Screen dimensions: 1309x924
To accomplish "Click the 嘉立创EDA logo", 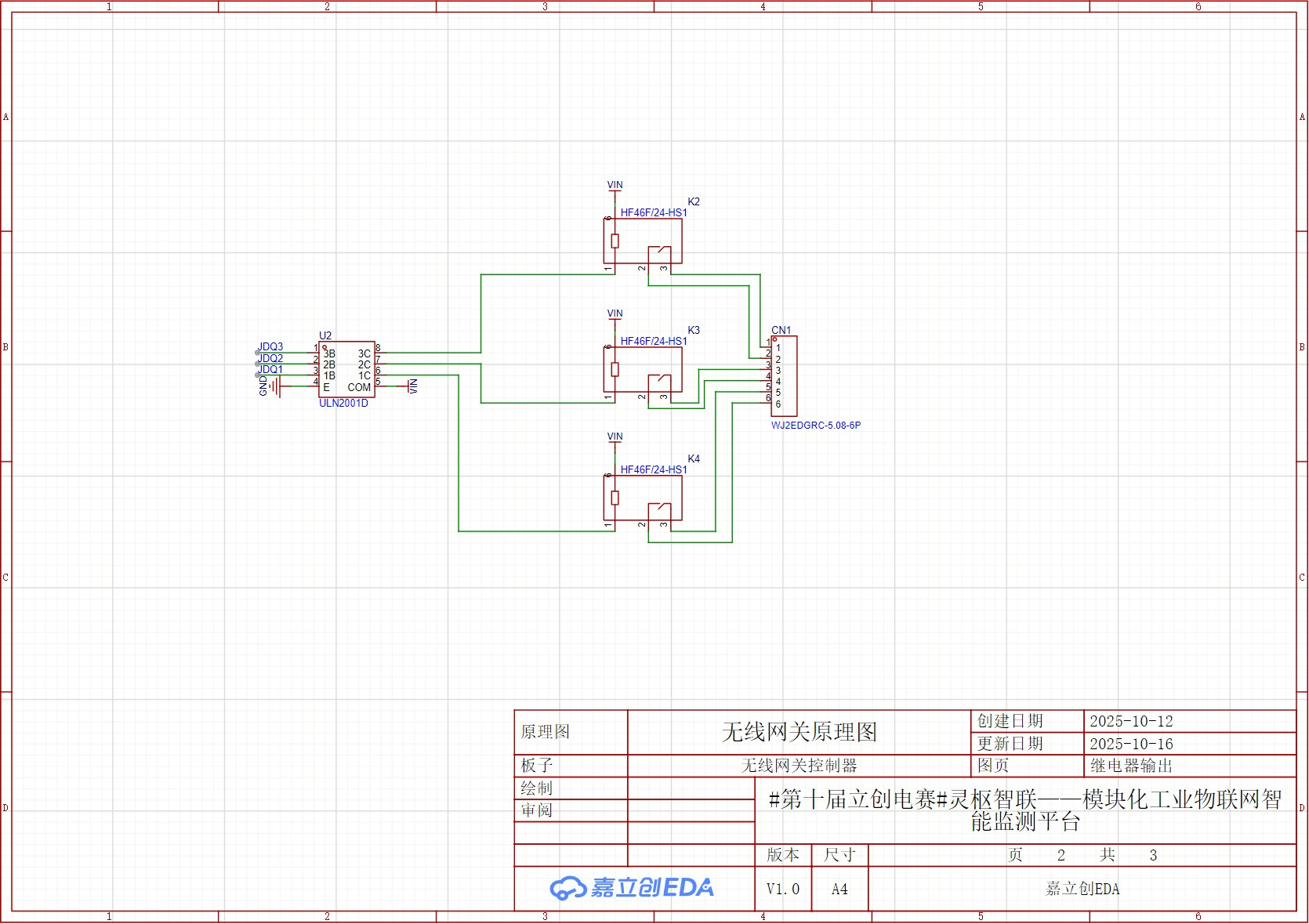I will tap(632, 888).
